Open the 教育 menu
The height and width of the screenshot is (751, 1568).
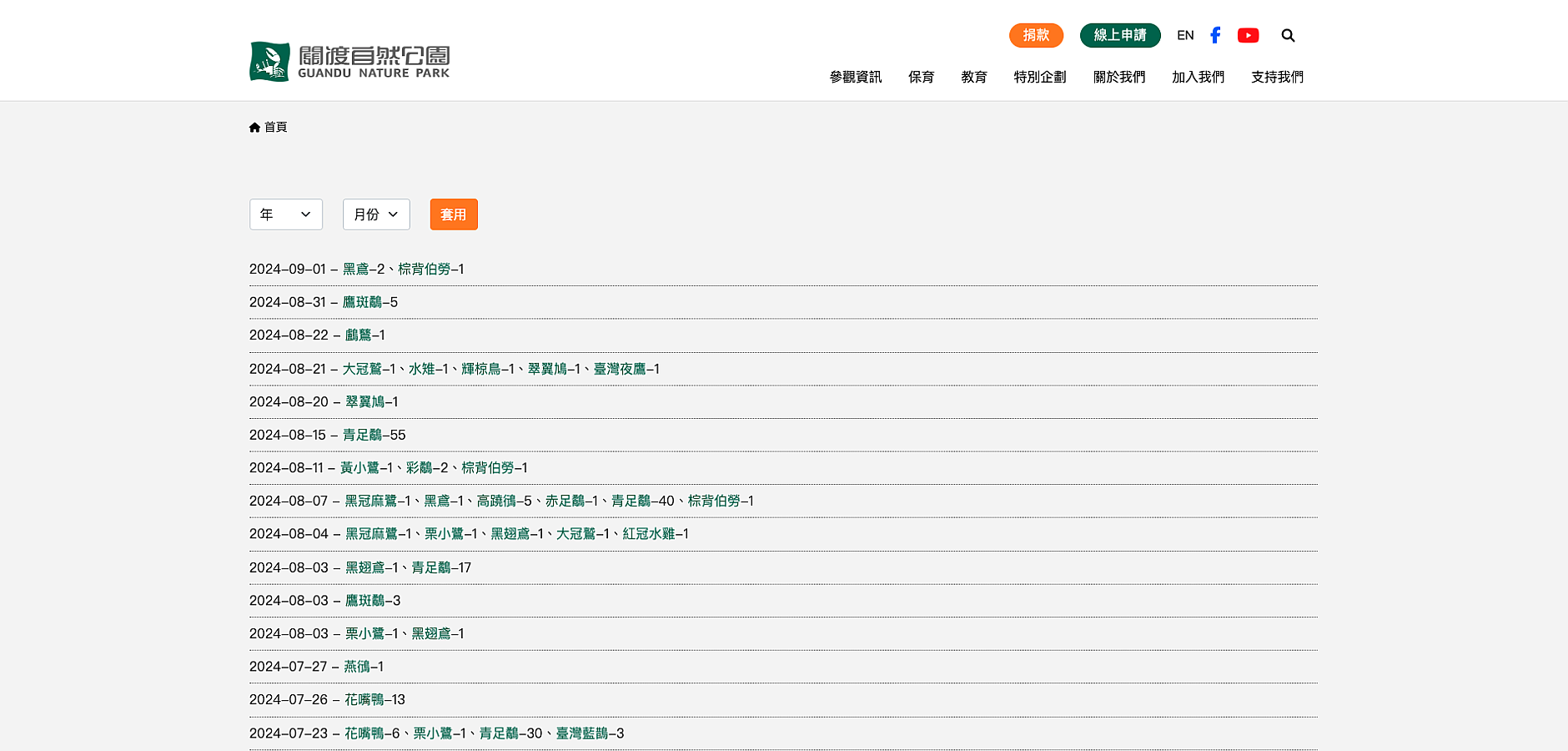[x=973, y=77]
